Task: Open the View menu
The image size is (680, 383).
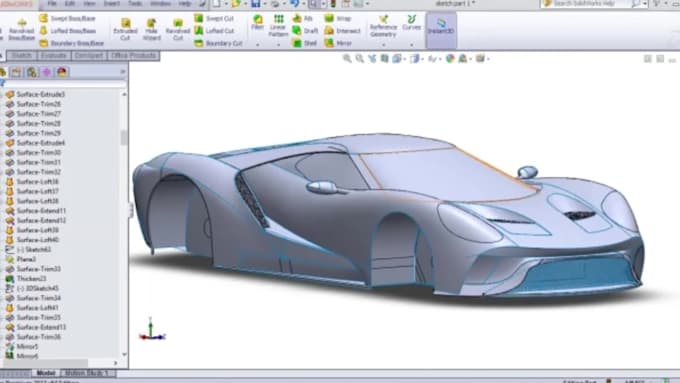Action: coord(89,3)
